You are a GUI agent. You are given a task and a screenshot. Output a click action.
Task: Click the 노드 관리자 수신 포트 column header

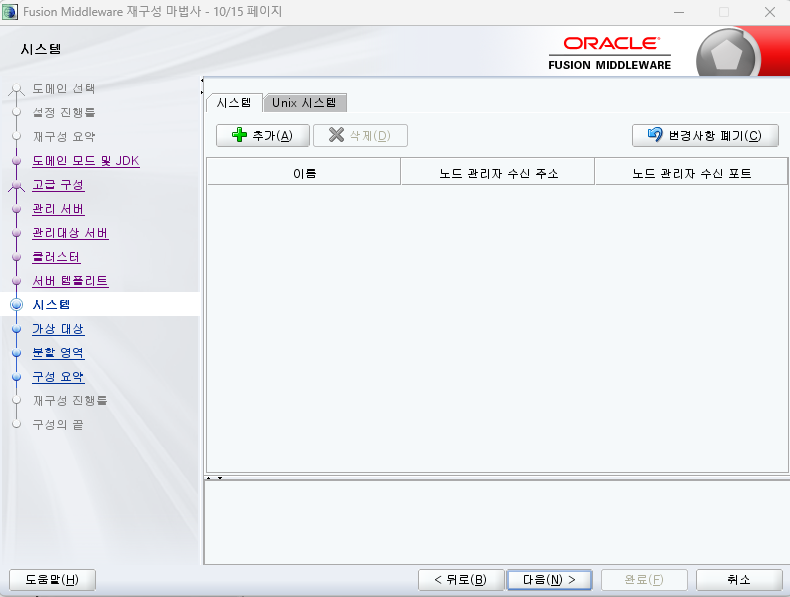tap(691, 172)
